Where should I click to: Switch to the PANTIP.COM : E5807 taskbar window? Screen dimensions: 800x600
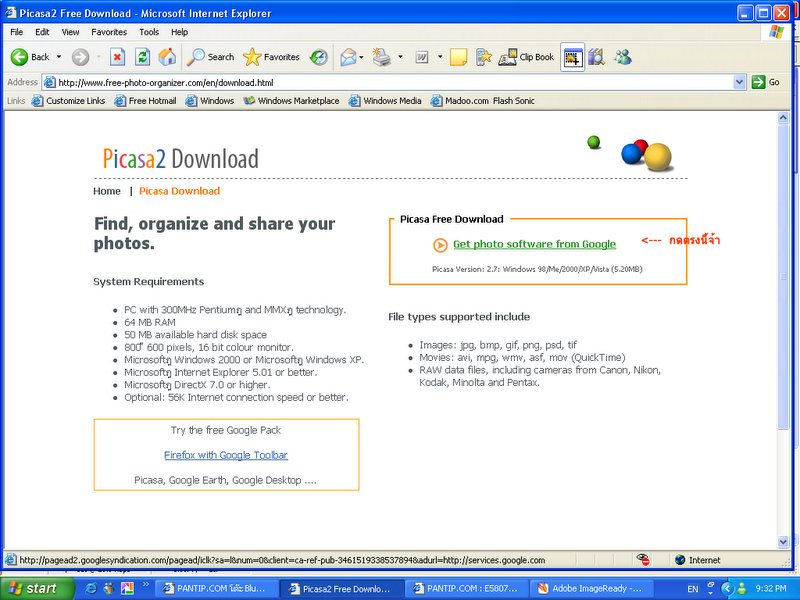coord(467,589)
